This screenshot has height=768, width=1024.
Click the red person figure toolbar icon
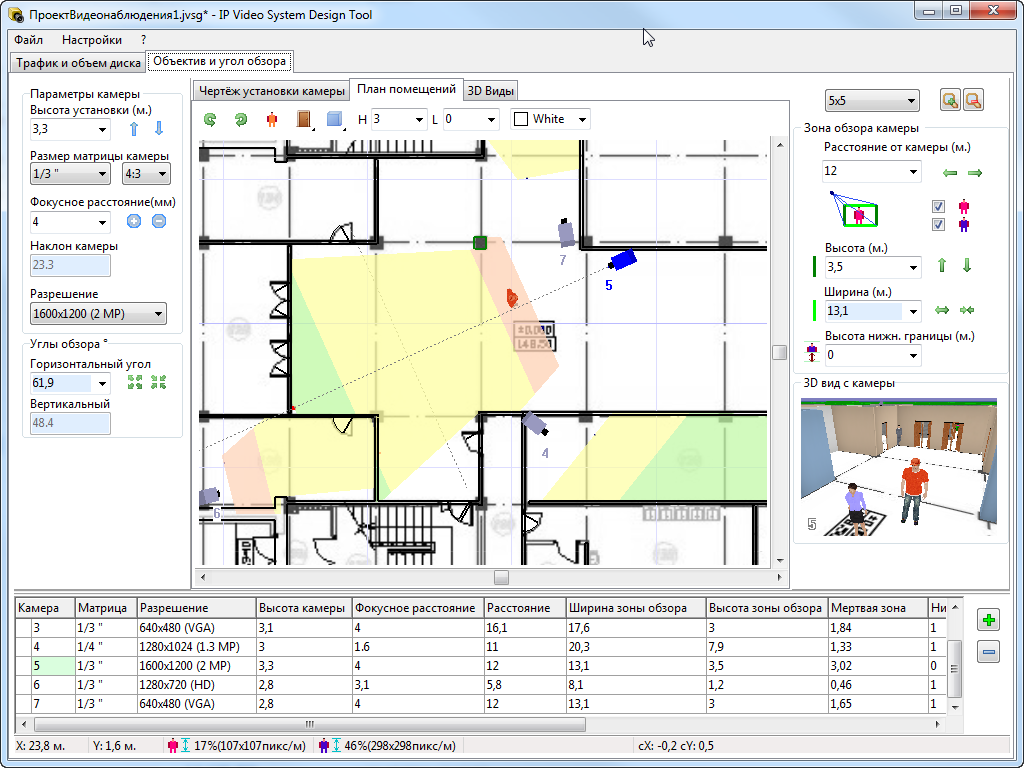[x=271, y=119]
